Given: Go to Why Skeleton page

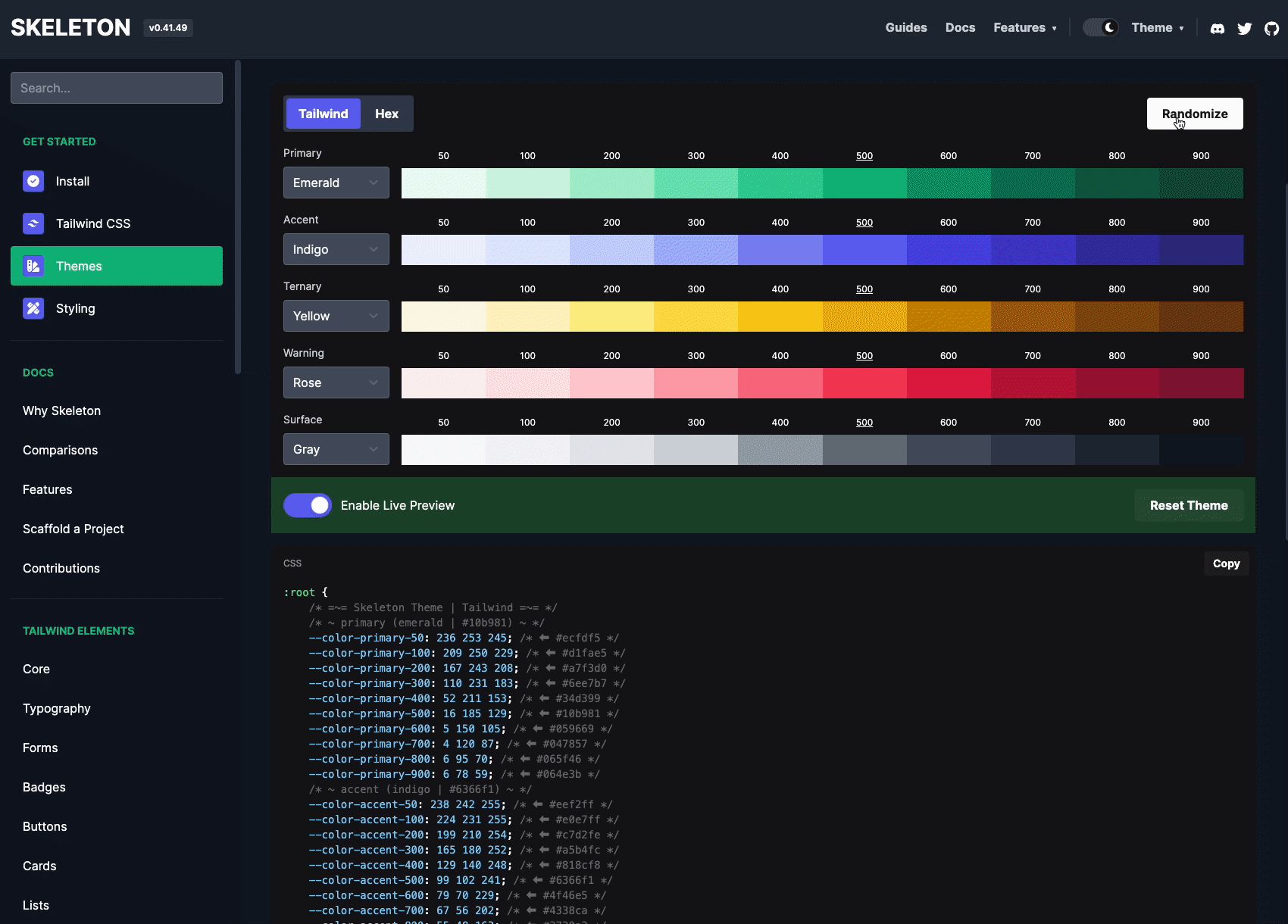Looking at the screenshot, I should pos(61,410).
